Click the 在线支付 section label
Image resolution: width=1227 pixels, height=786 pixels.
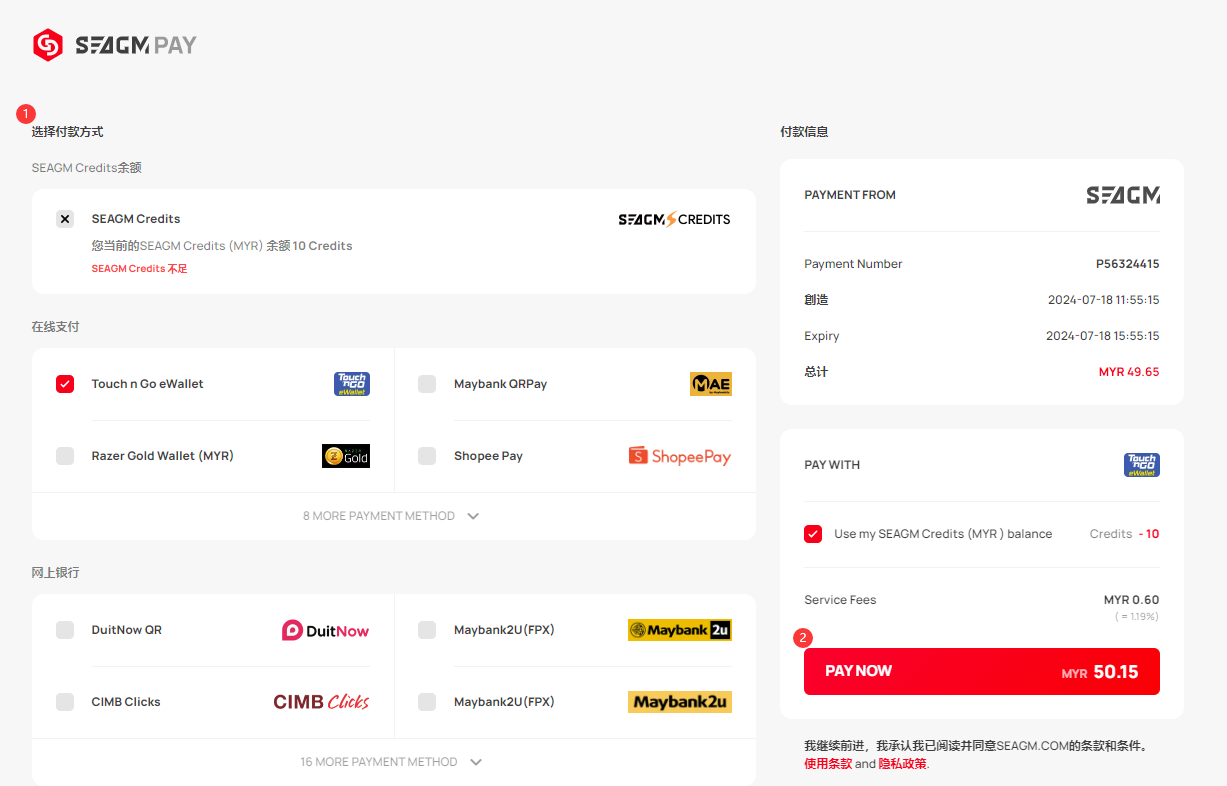tap(55, 327)
